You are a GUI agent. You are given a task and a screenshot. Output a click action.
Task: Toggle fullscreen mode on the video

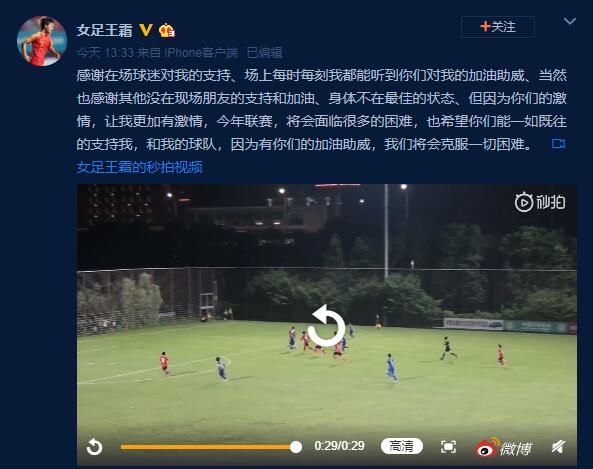pyautogui.click(x=449, y=447)
